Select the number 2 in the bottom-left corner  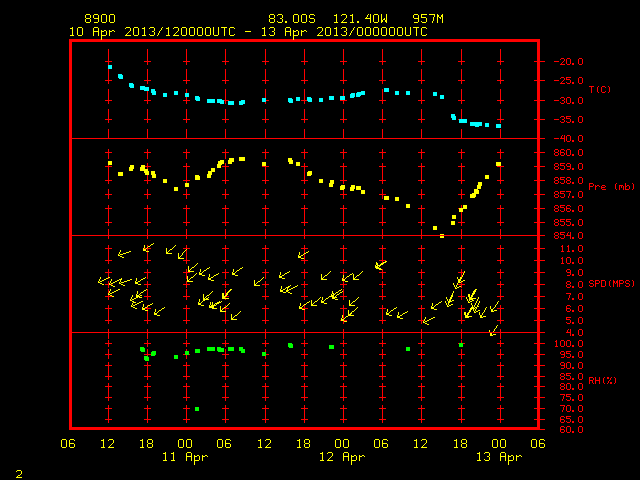(x=19, y=474)
